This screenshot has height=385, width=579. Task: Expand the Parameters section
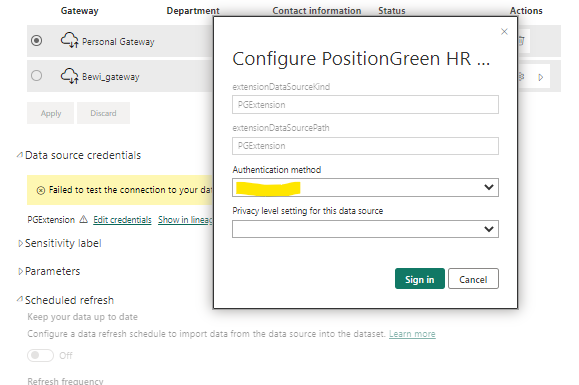[20, 271]
